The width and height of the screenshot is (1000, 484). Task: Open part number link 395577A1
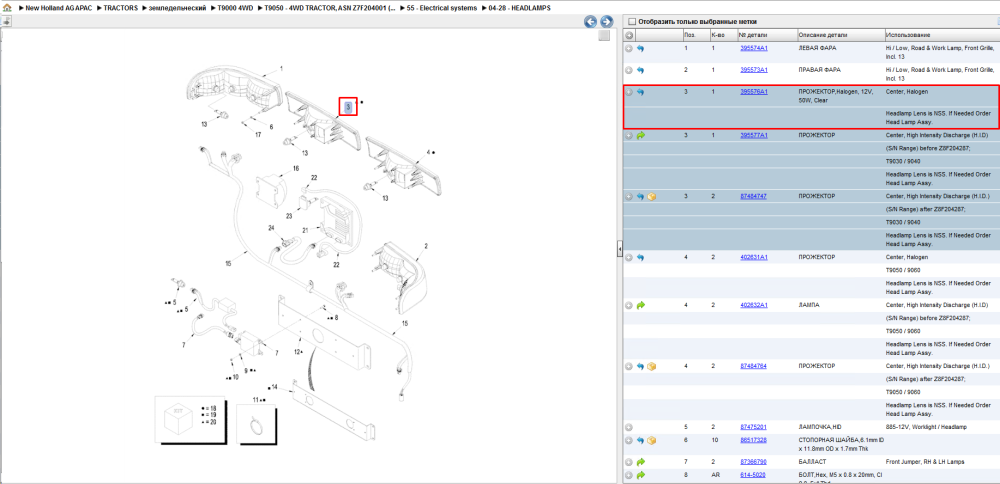[x=754, y=135]
